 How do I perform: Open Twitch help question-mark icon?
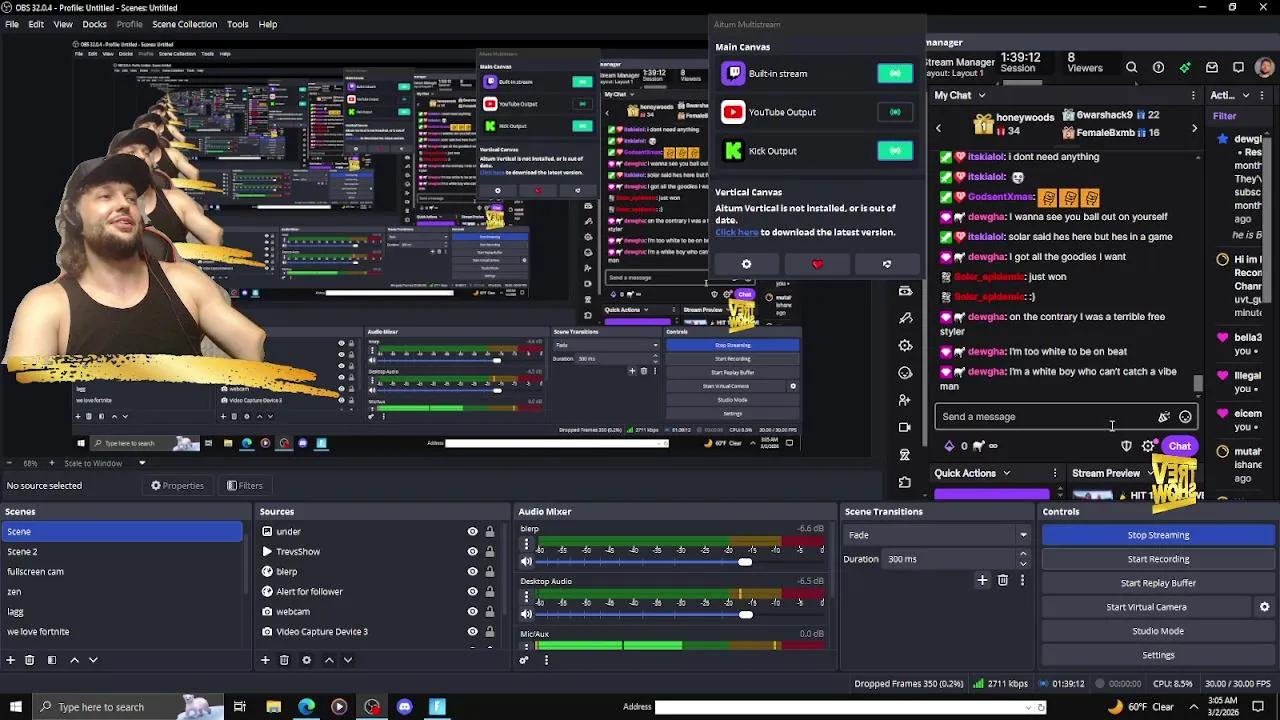click(1158, 68)
